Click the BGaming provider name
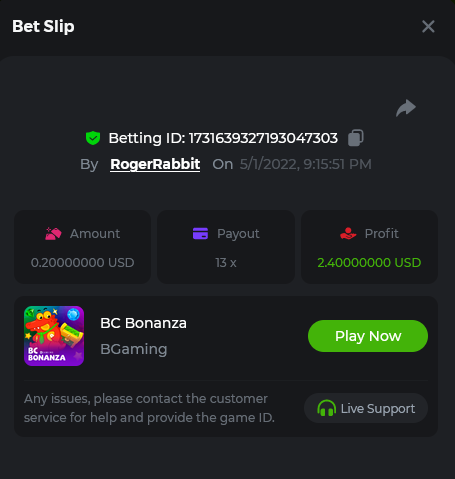 coord(134,349)
